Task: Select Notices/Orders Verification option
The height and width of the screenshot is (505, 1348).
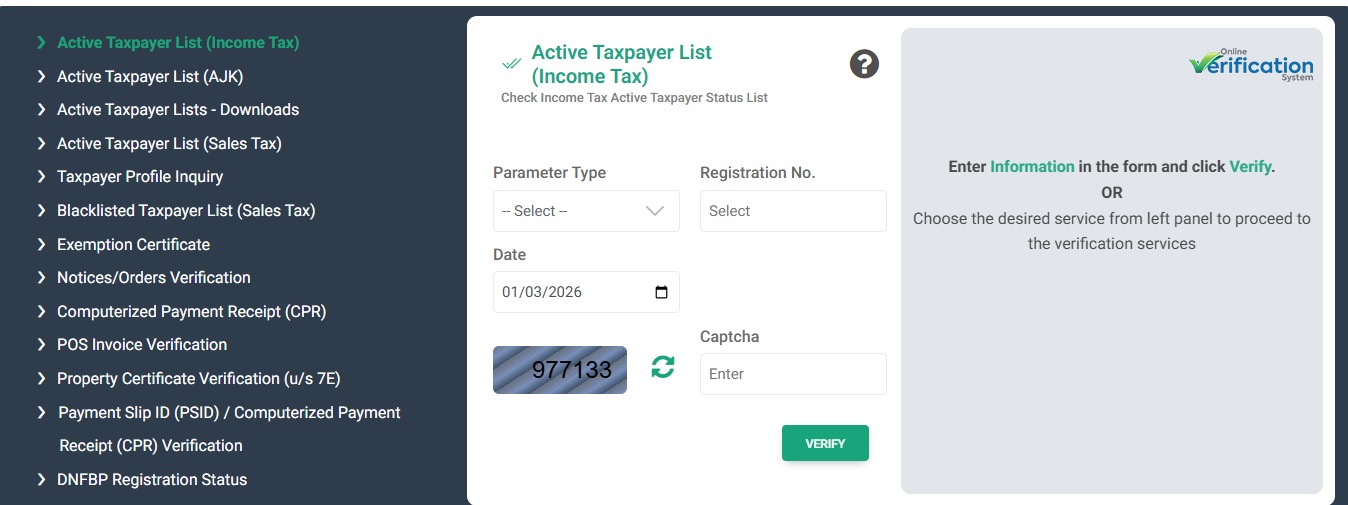Action: [x=154, y=278]
